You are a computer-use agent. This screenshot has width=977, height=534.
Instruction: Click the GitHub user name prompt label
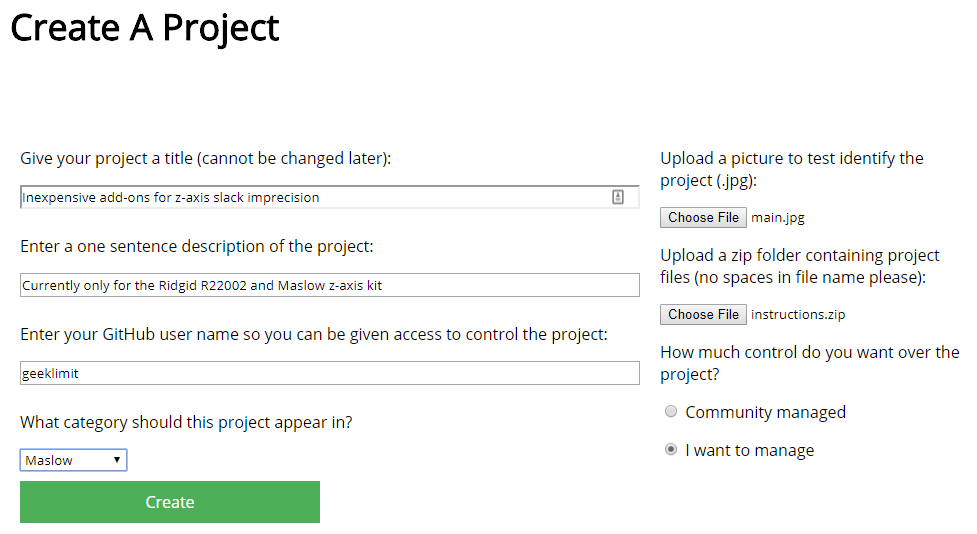click(313, 334)
